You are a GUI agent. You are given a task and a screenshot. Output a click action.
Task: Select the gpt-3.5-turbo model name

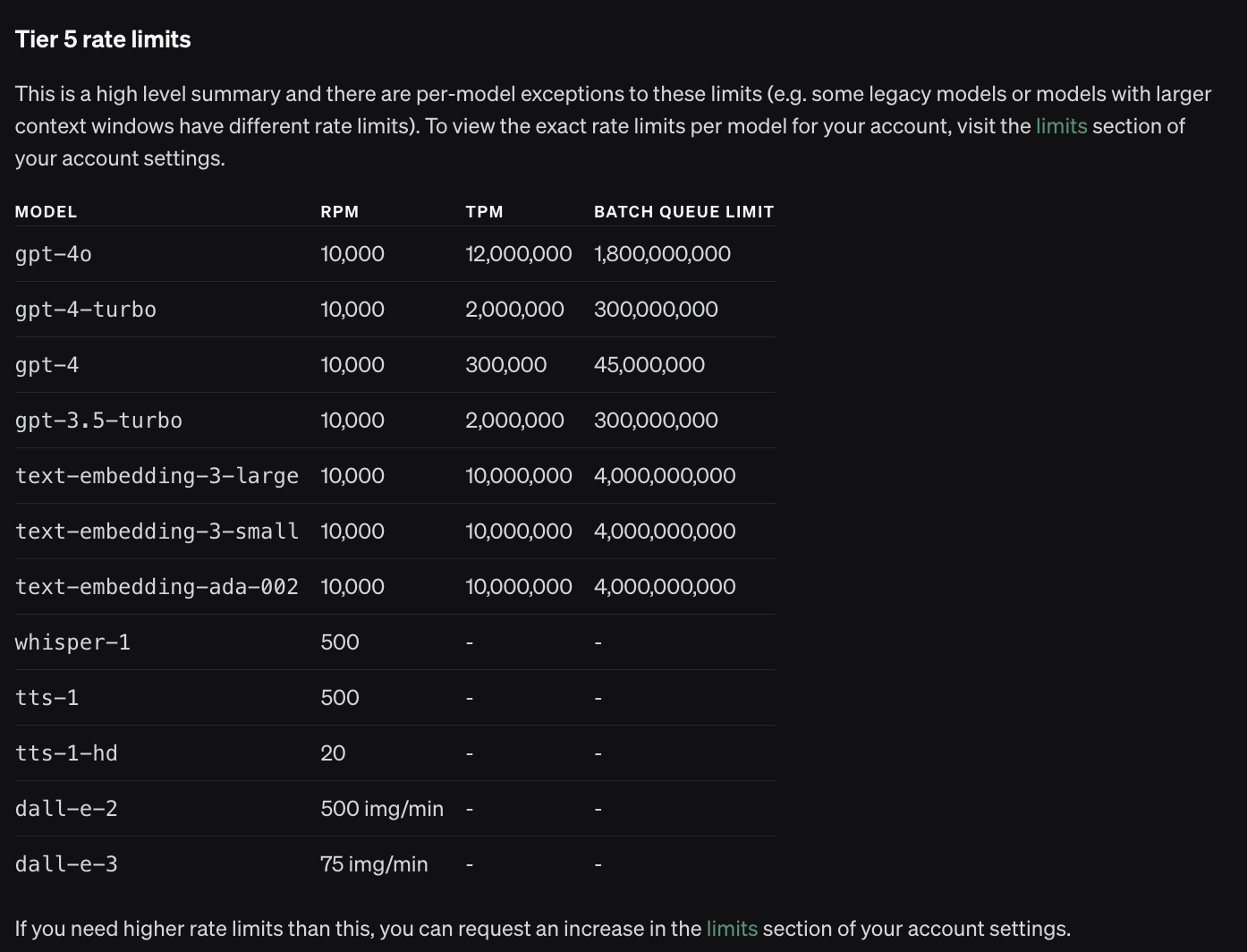point(98,421)
